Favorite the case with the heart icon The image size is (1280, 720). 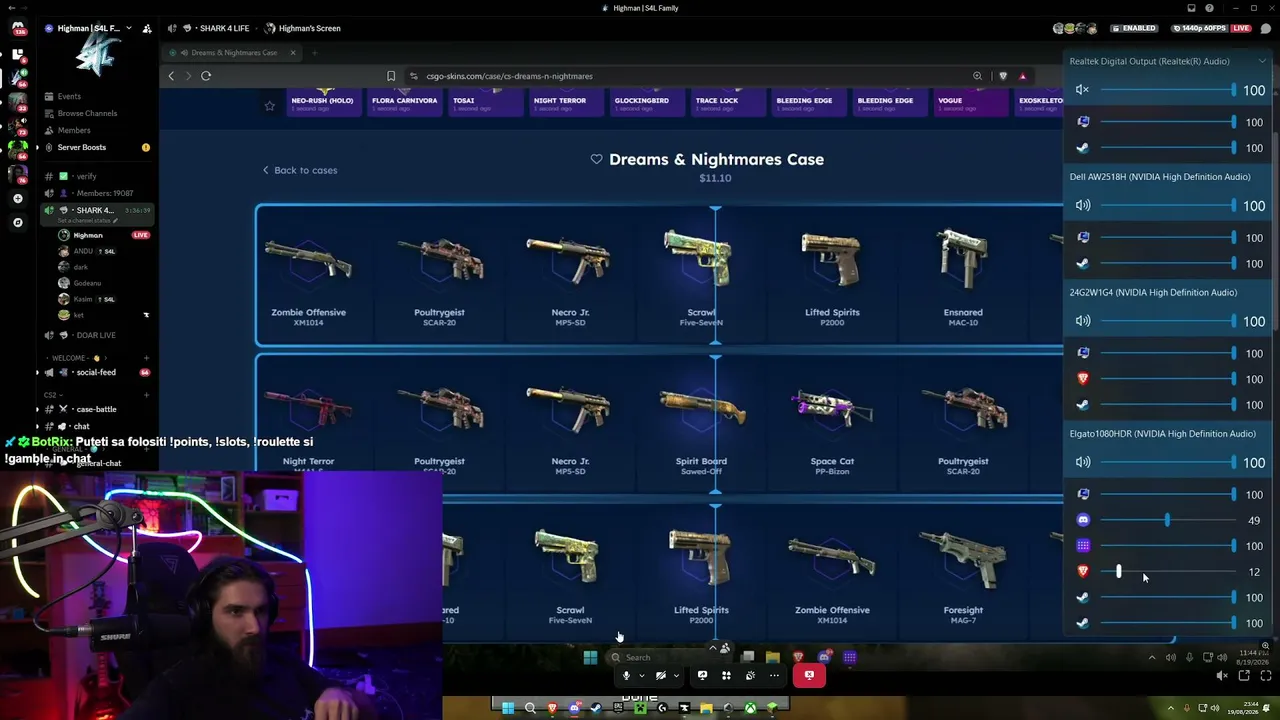coord(596,159)
